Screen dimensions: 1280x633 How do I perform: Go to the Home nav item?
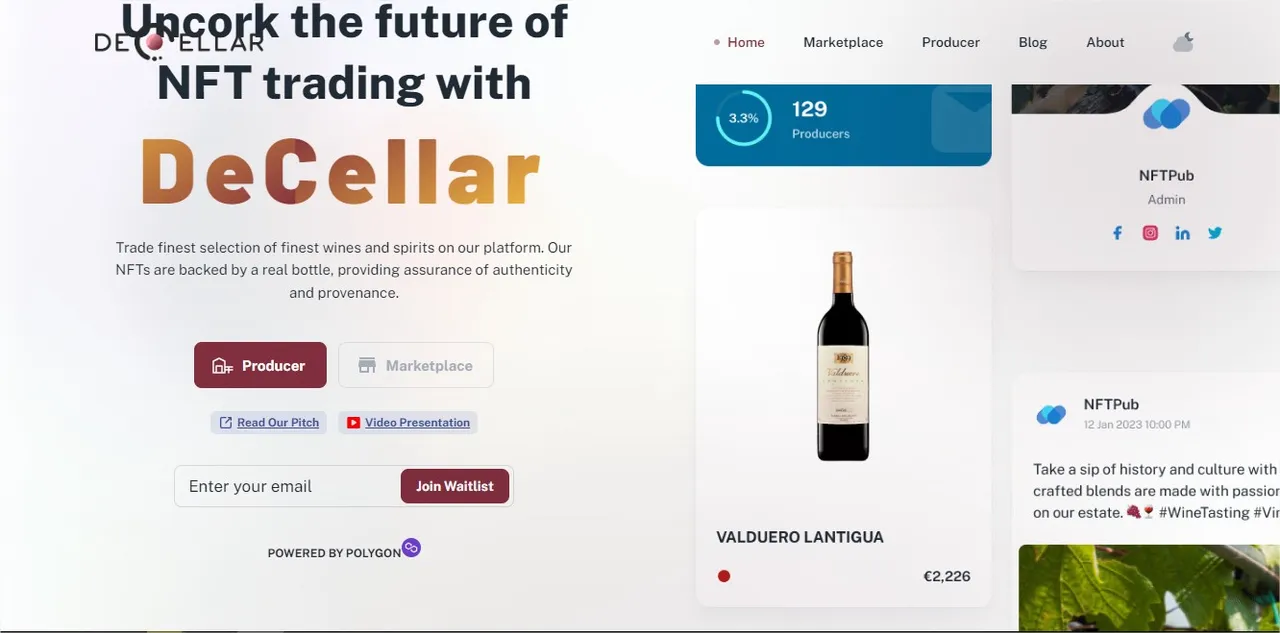coord(745,42)
